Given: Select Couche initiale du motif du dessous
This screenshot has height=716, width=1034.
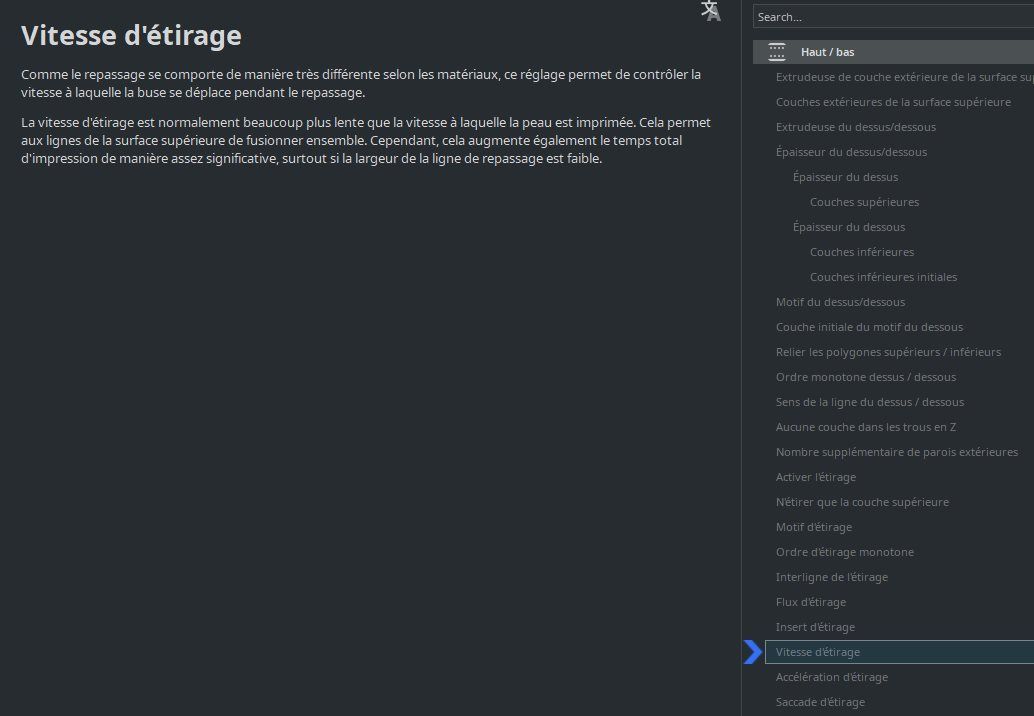Looking at the screenshot, I should click(x=869, y=328).
